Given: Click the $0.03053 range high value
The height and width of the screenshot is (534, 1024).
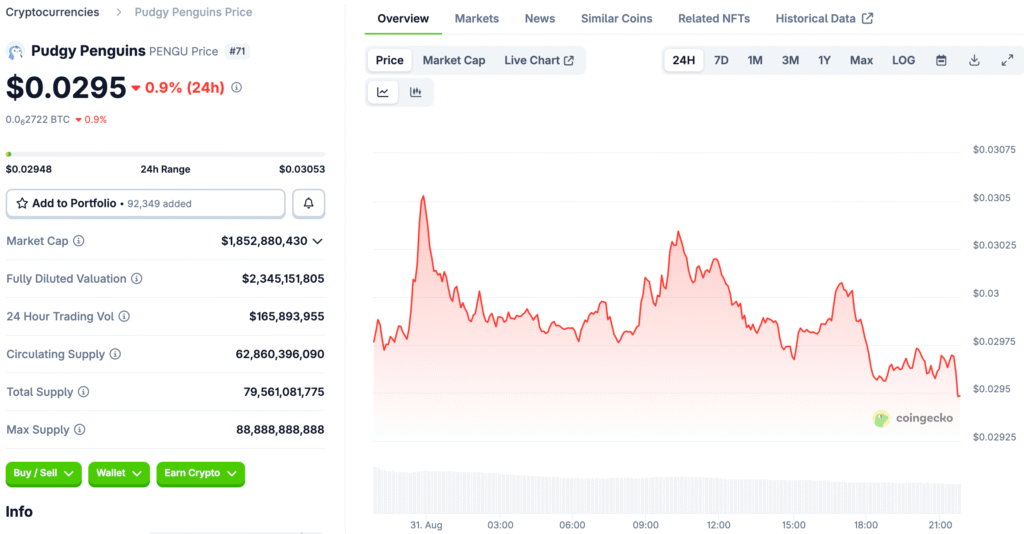Looking at the screenshot, I should coord(302,169).
